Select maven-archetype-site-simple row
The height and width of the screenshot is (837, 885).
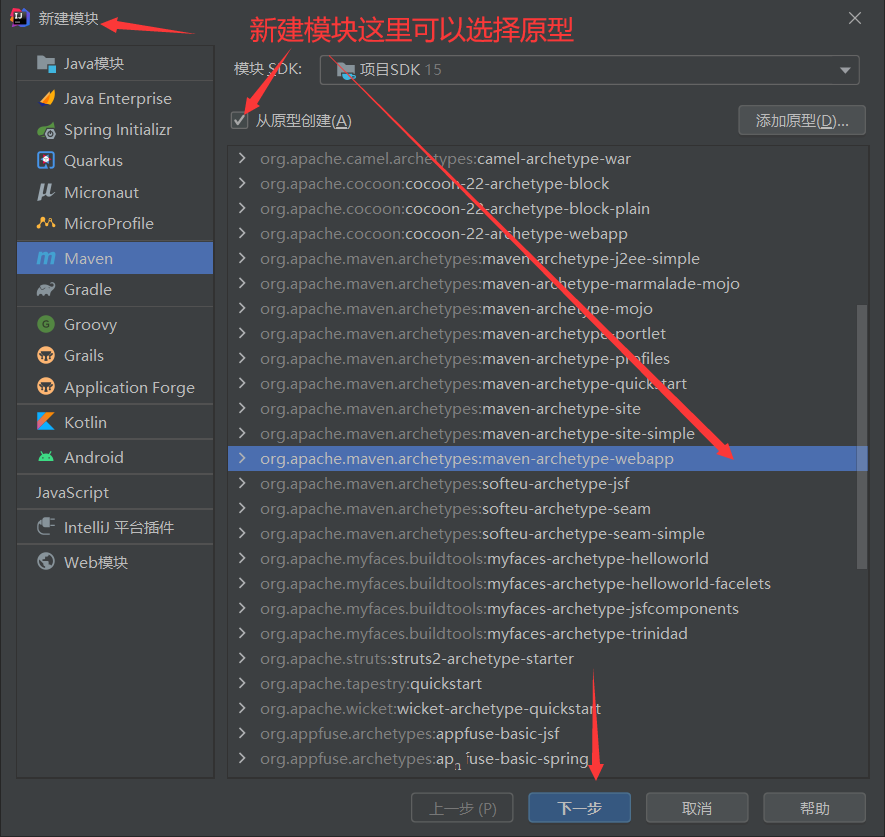point(547,433)
